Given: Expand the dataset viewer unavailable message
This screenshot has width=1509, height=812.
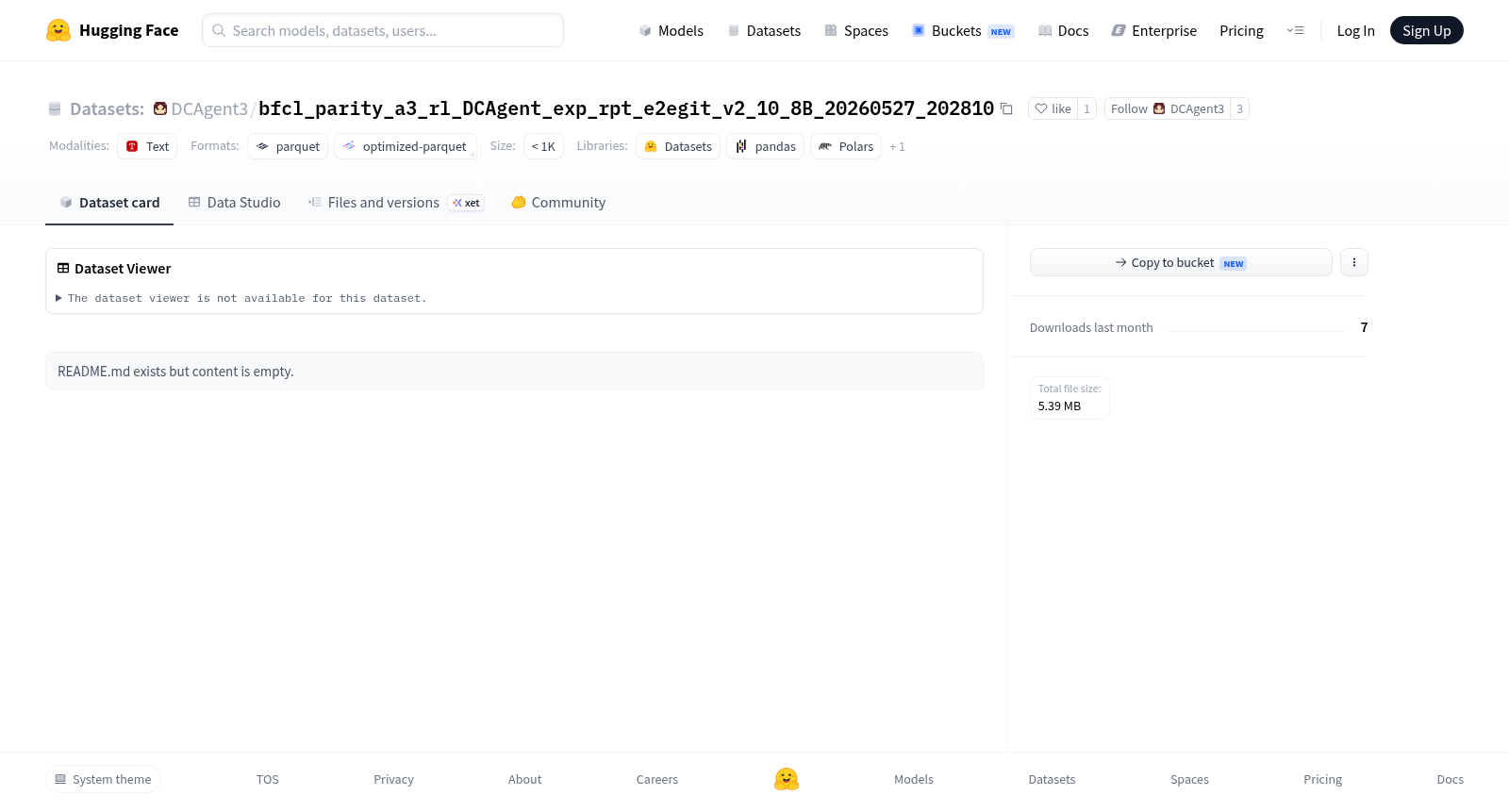Looking at the screenshot, I should [241, 298].
